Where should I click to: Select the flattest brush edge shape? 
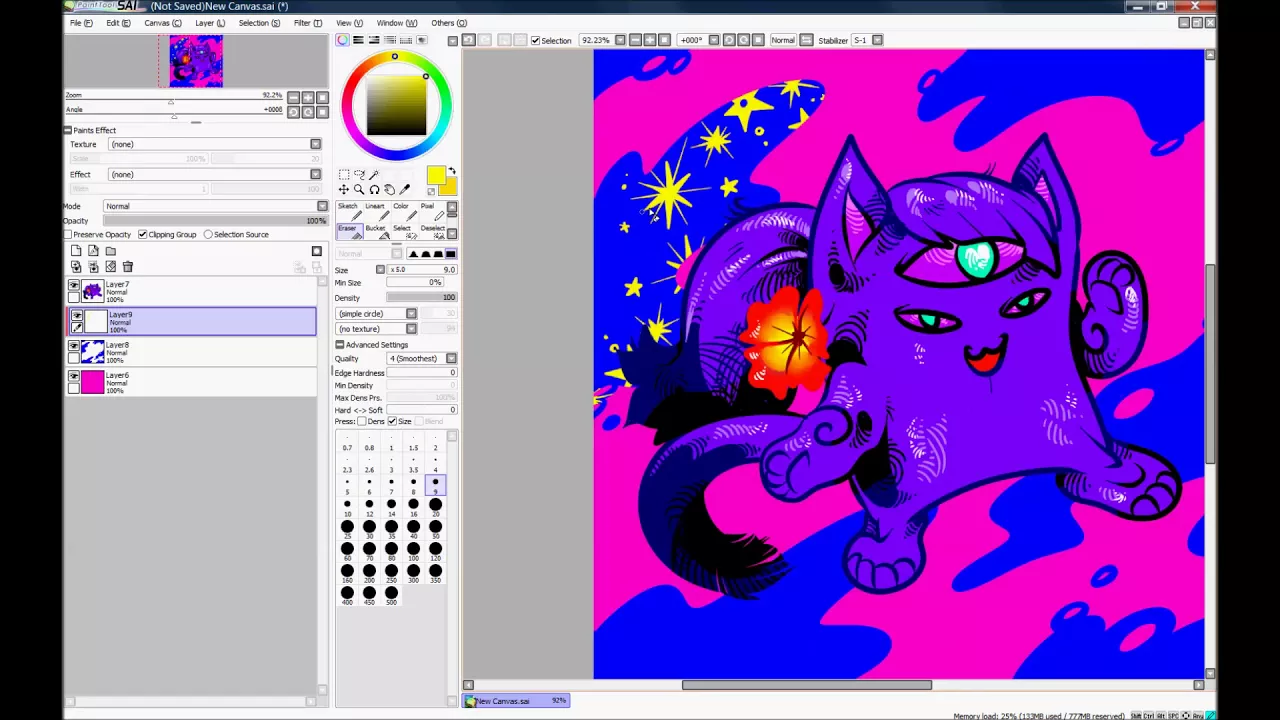[451, 254]
